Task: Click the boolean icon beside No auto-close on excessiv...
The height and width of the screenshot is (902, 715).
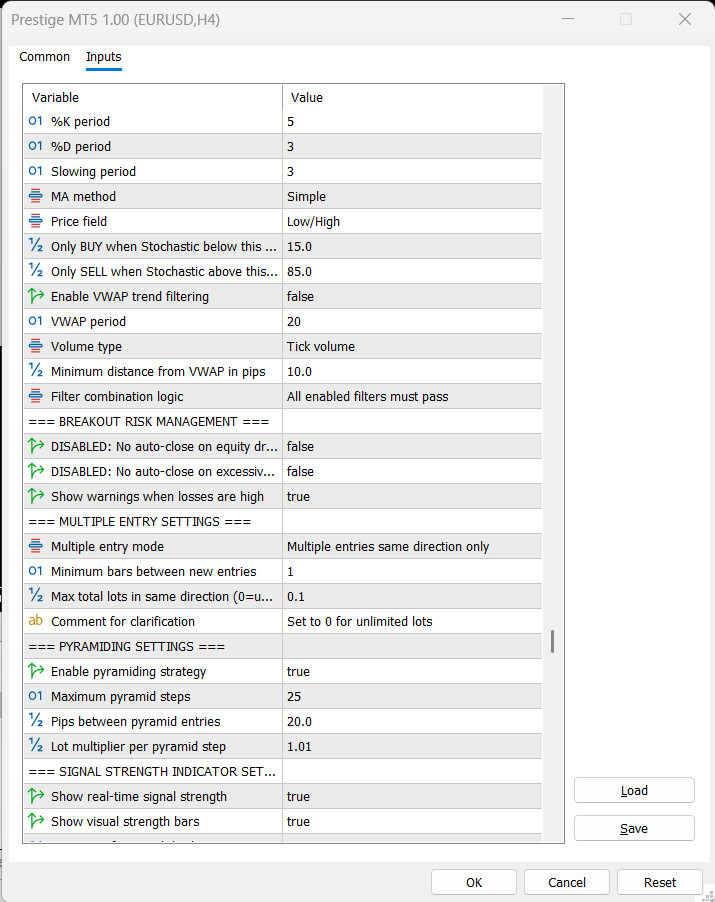Action: coord(36,472)
